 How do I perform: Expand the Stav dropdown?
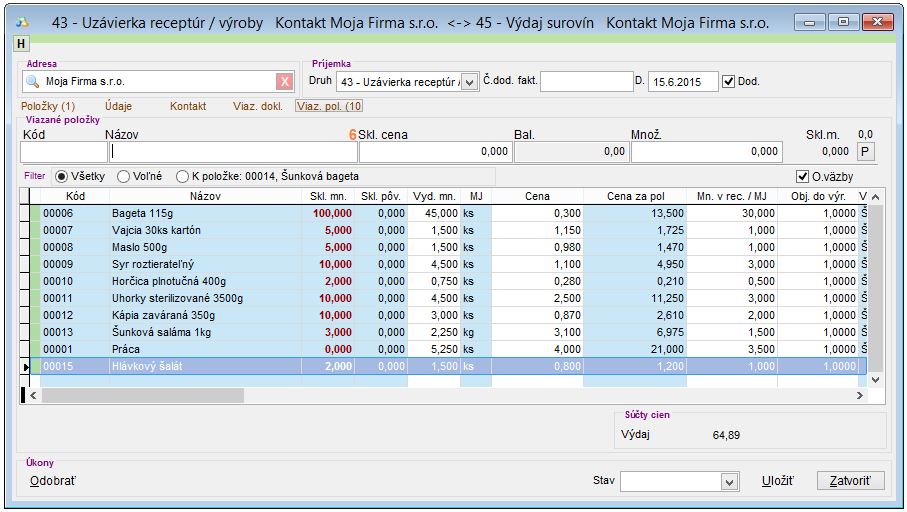click(x=728, y=482)
